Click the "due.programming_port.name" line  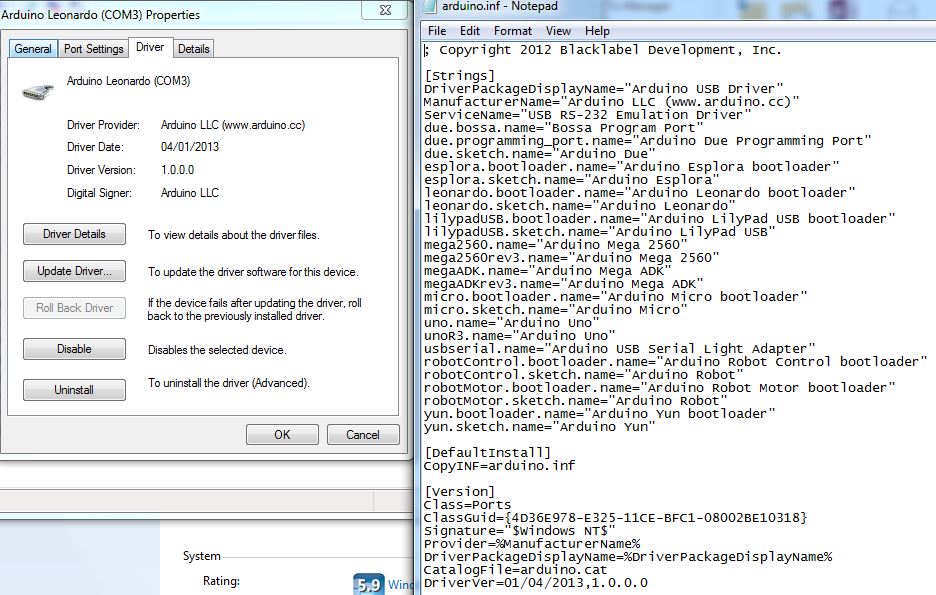click(x=648, y=141)
